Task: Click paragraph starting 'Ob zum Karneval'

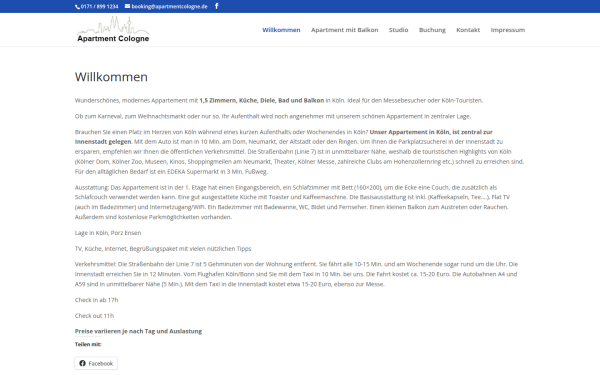Action: tap(273, 116)
